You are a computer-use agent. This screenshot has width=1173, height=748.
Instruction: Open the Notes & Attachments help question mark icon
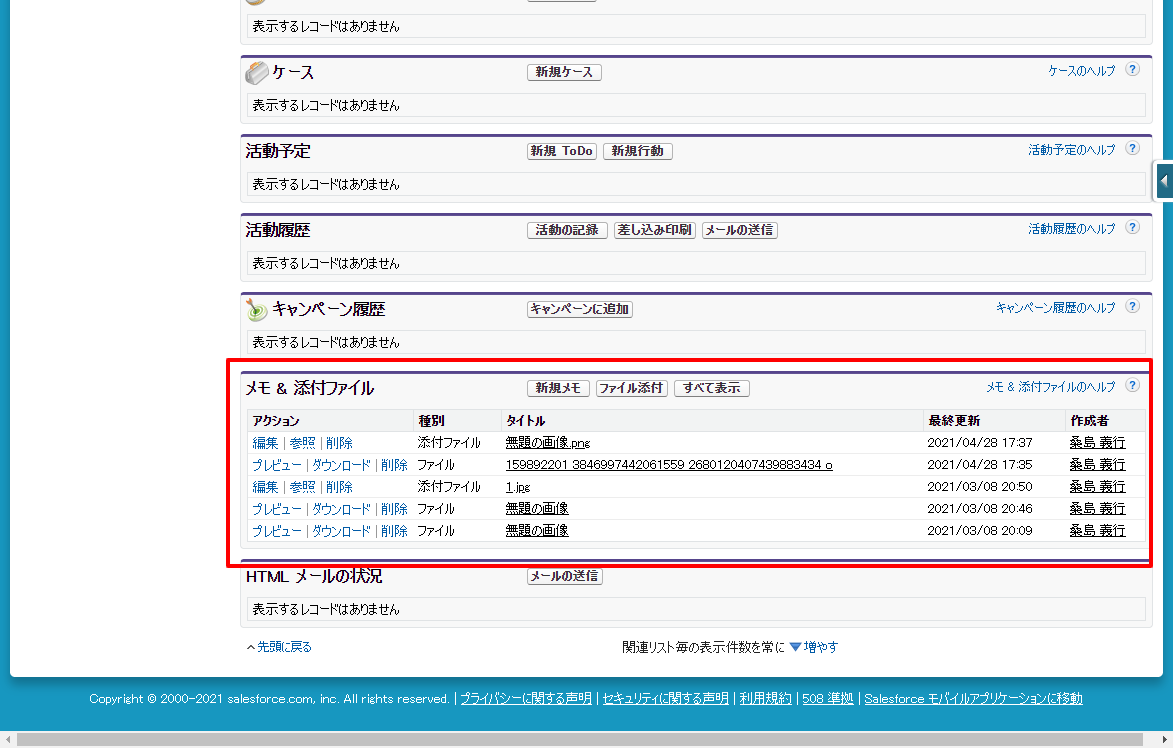1133,386
